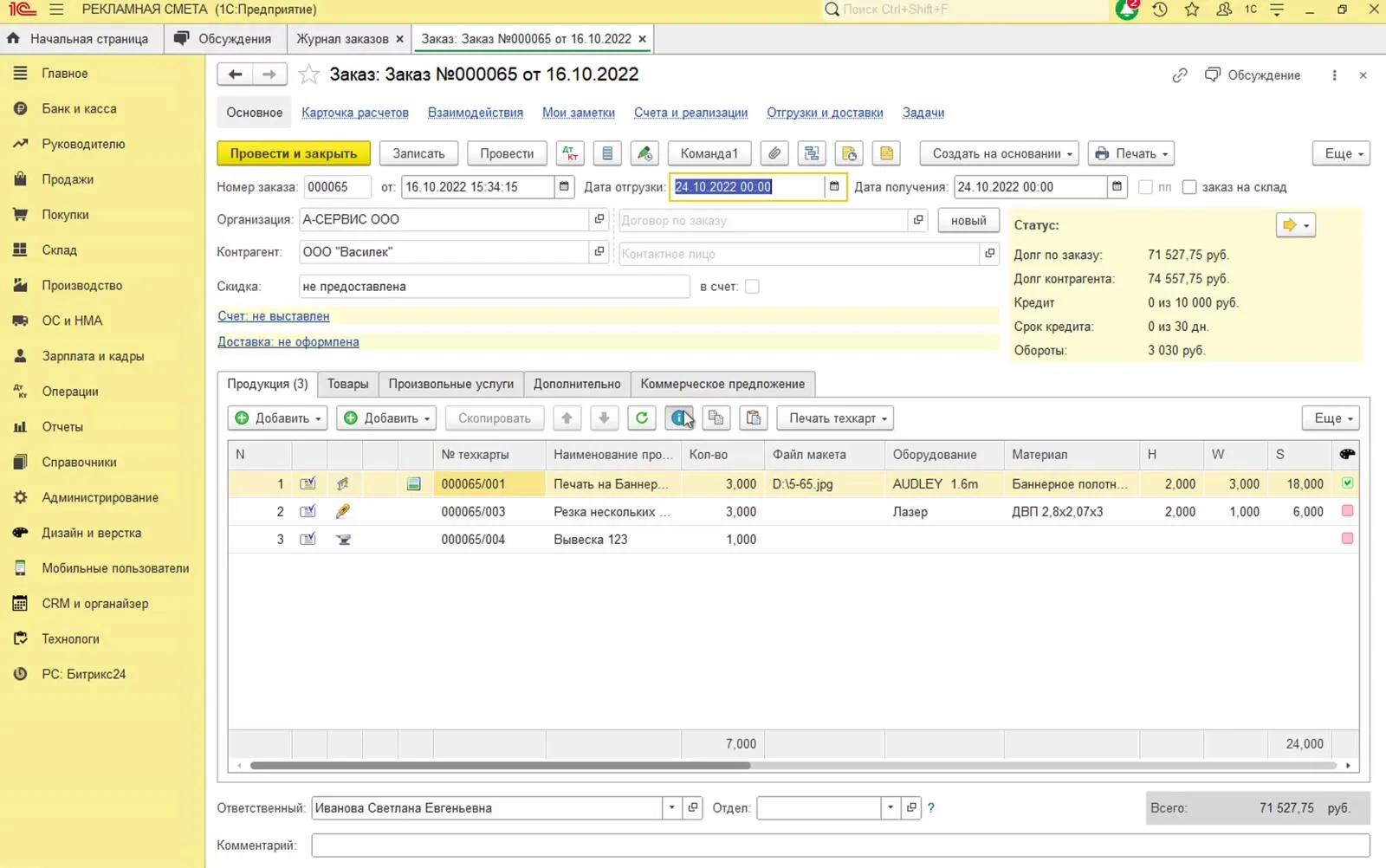Toggle the 'заказ на склад' checkbox
1386x868 pixels.
1189,187
